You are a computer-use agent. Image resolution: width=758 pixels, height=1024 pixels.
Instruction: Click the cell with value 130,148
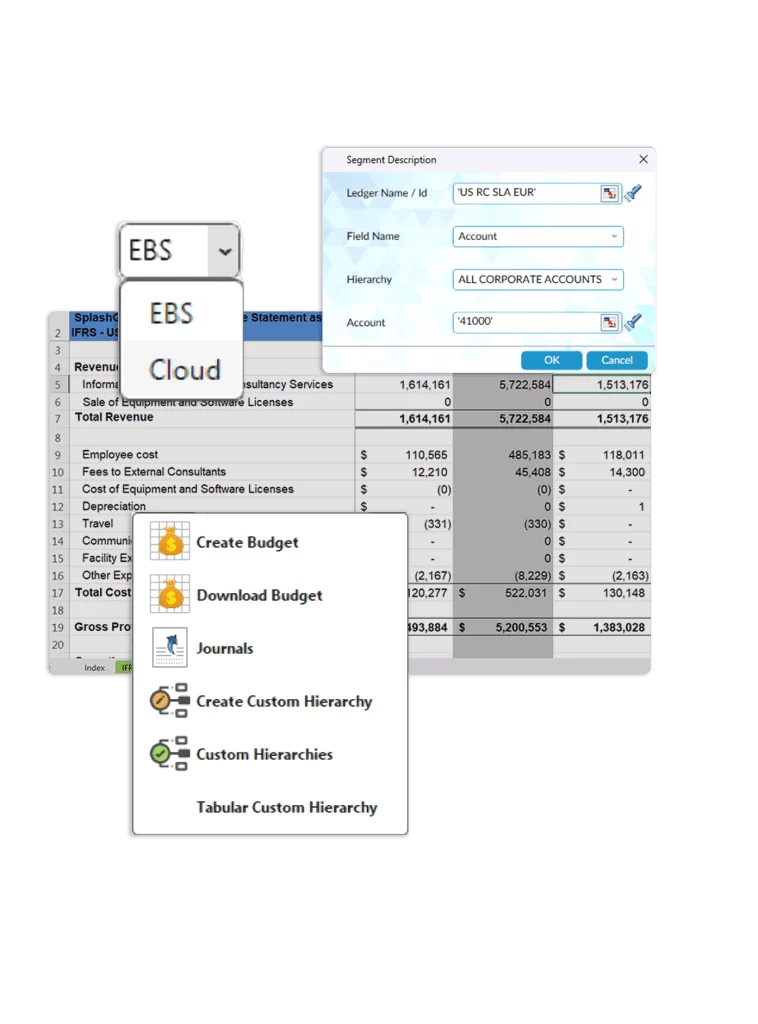tap(602, 593)
